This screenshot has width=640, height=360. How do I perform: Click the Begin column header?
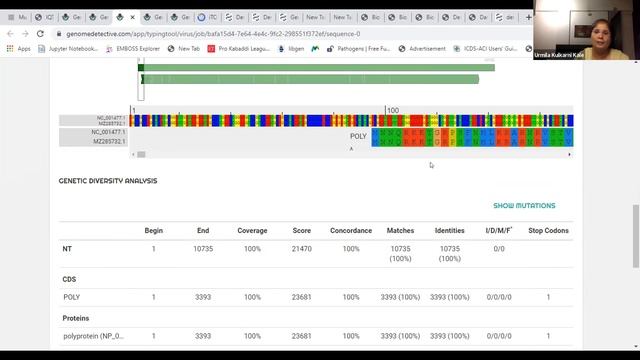tap(153, 231)
